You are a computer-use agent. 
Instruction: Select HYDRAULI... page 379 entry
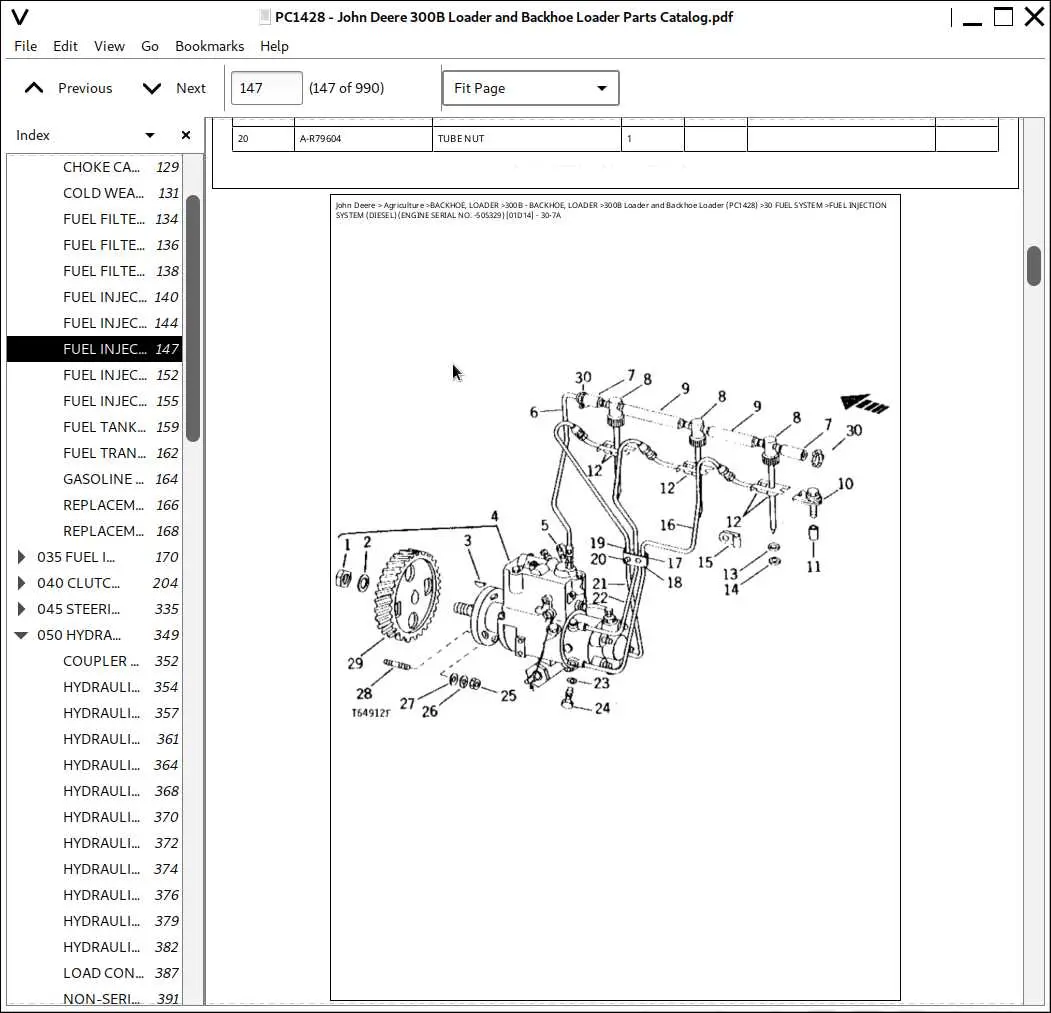click(x=95, y=921)
